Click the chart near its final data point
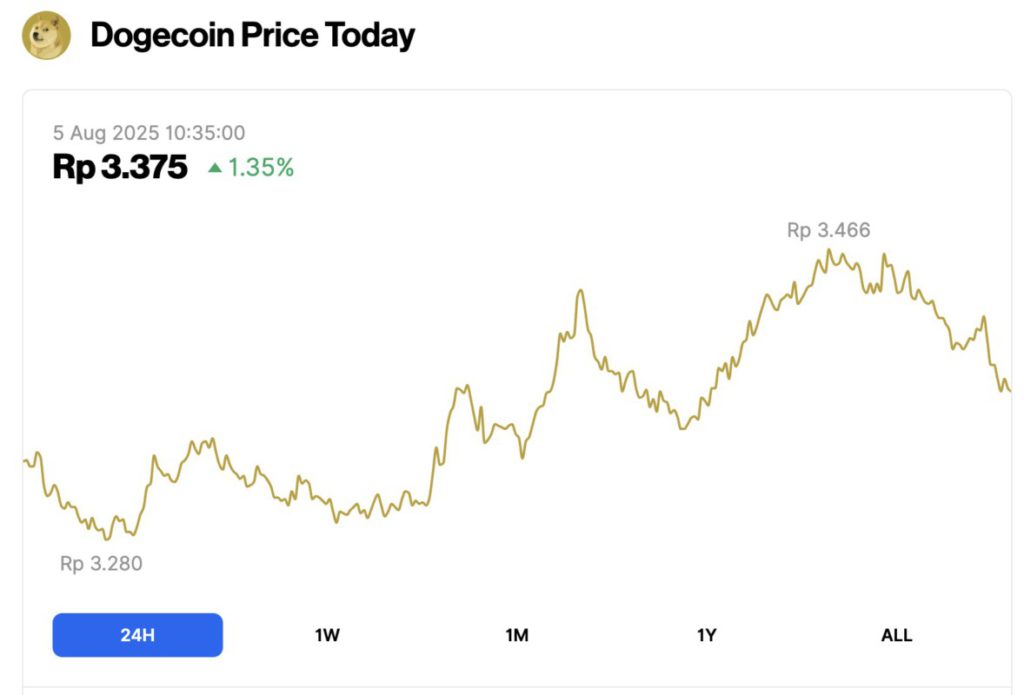Viewport: 1024px width, 695px height. [1010, 392]
